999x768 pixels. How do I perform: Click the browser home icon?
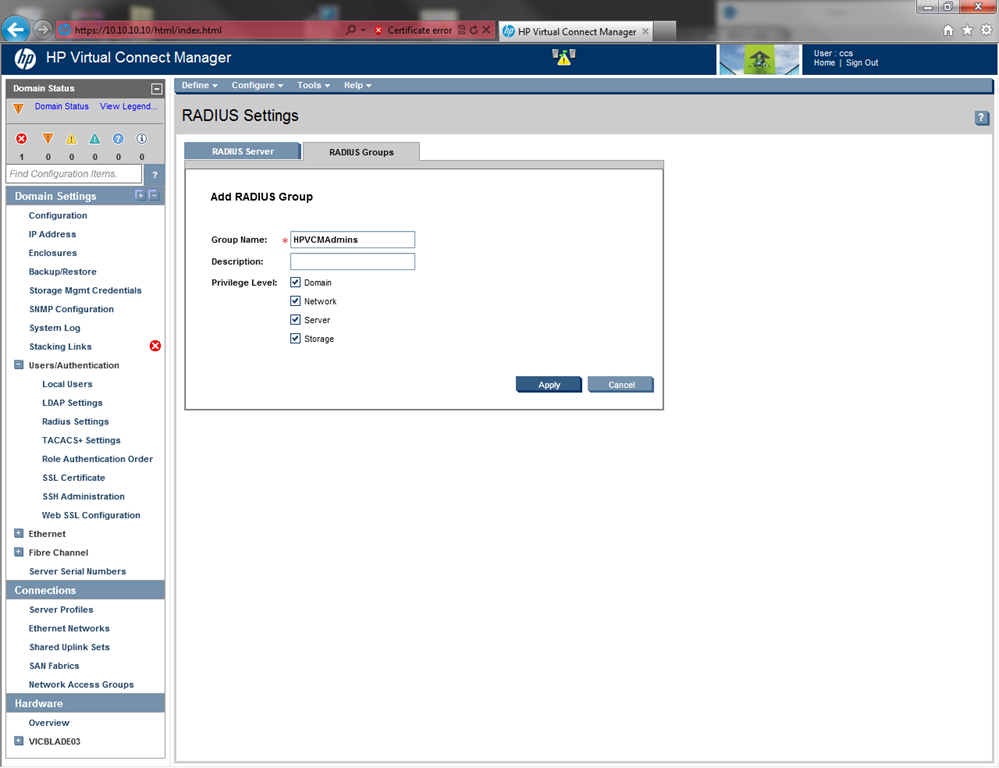tap(948, 30)
